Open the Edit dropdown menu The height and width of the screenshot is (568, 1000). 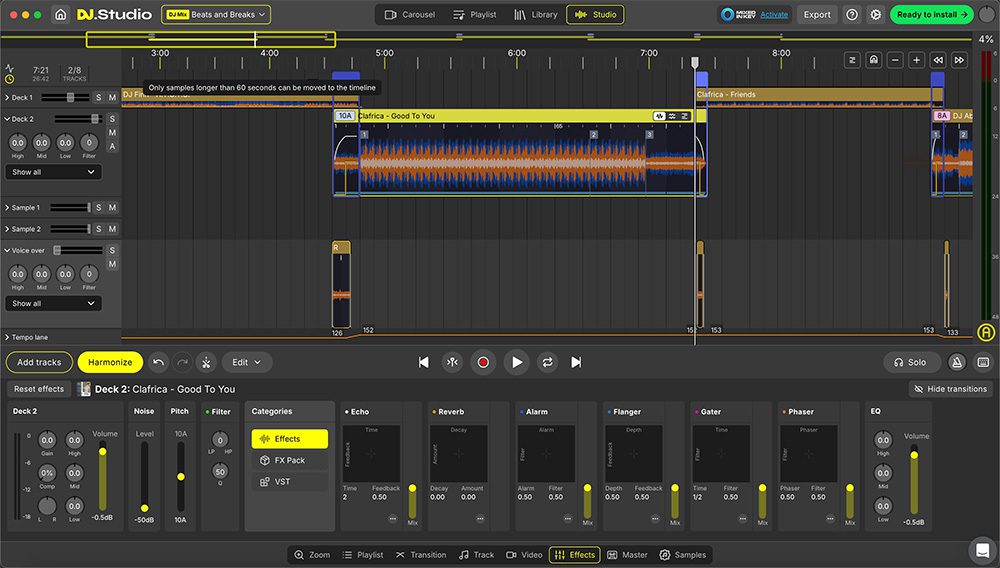click(x=247, y=362)
